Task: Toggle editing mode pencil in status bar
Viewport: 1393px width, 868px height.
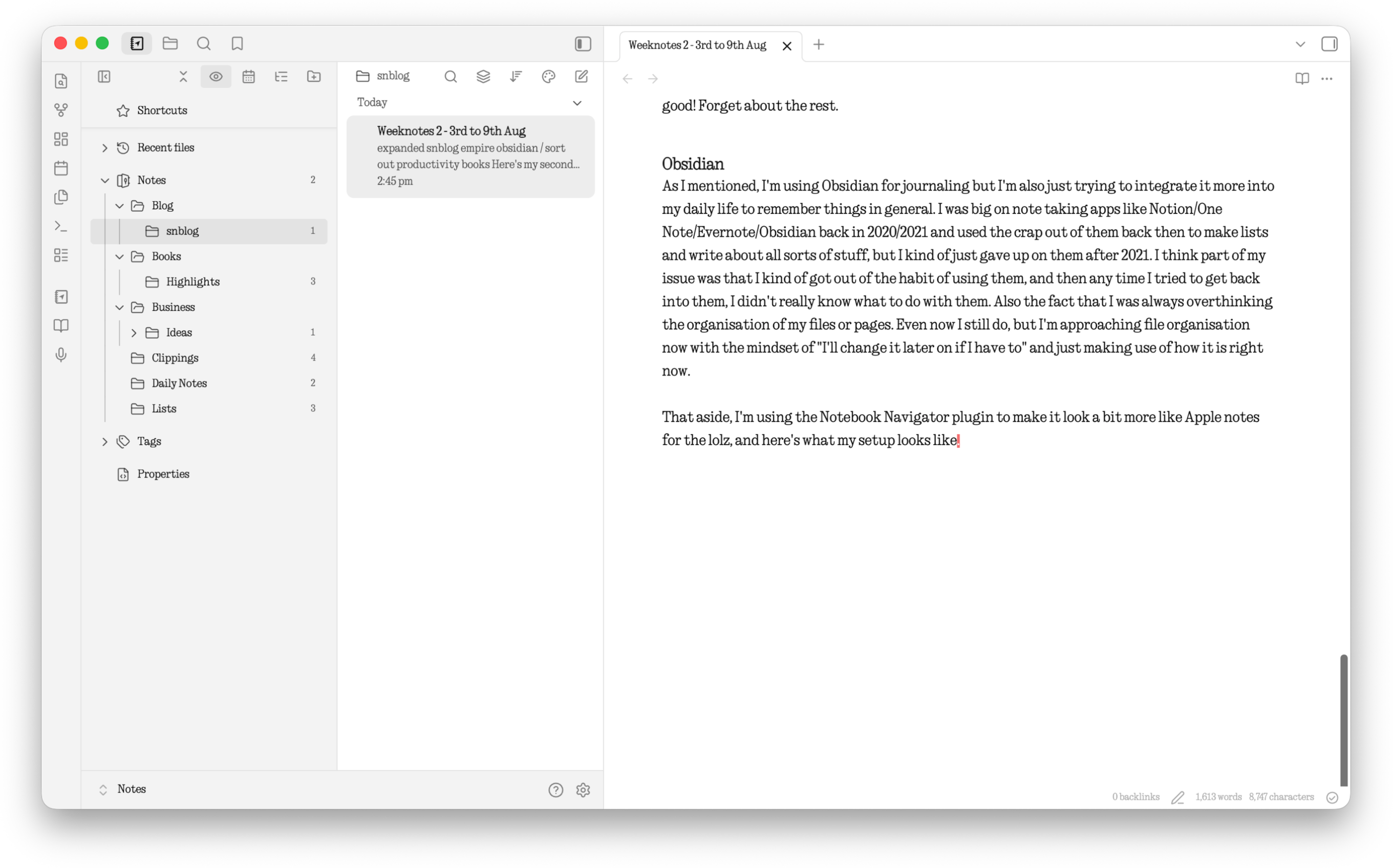Action: tap(1177, 797)
